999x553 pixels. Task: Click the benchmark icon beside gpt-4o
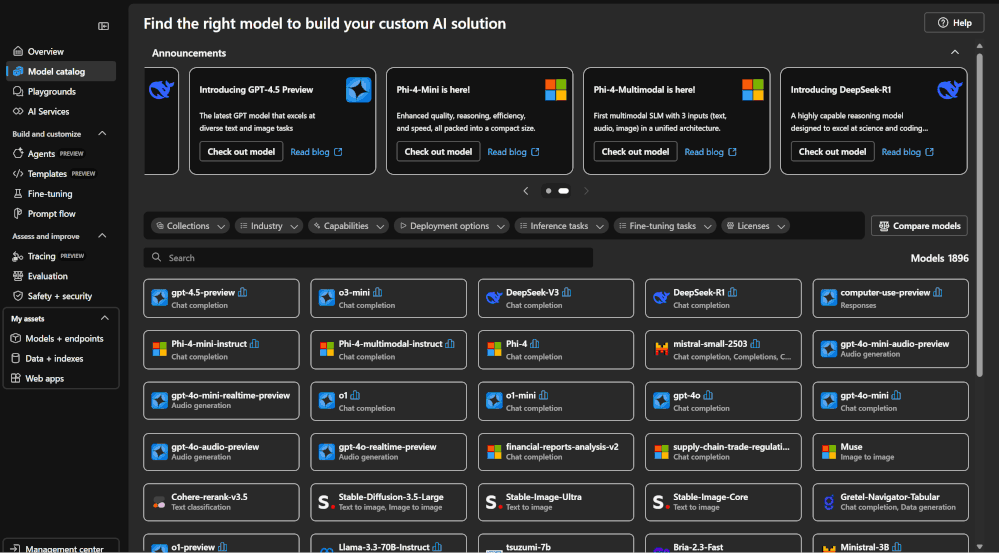coord(709,395)
